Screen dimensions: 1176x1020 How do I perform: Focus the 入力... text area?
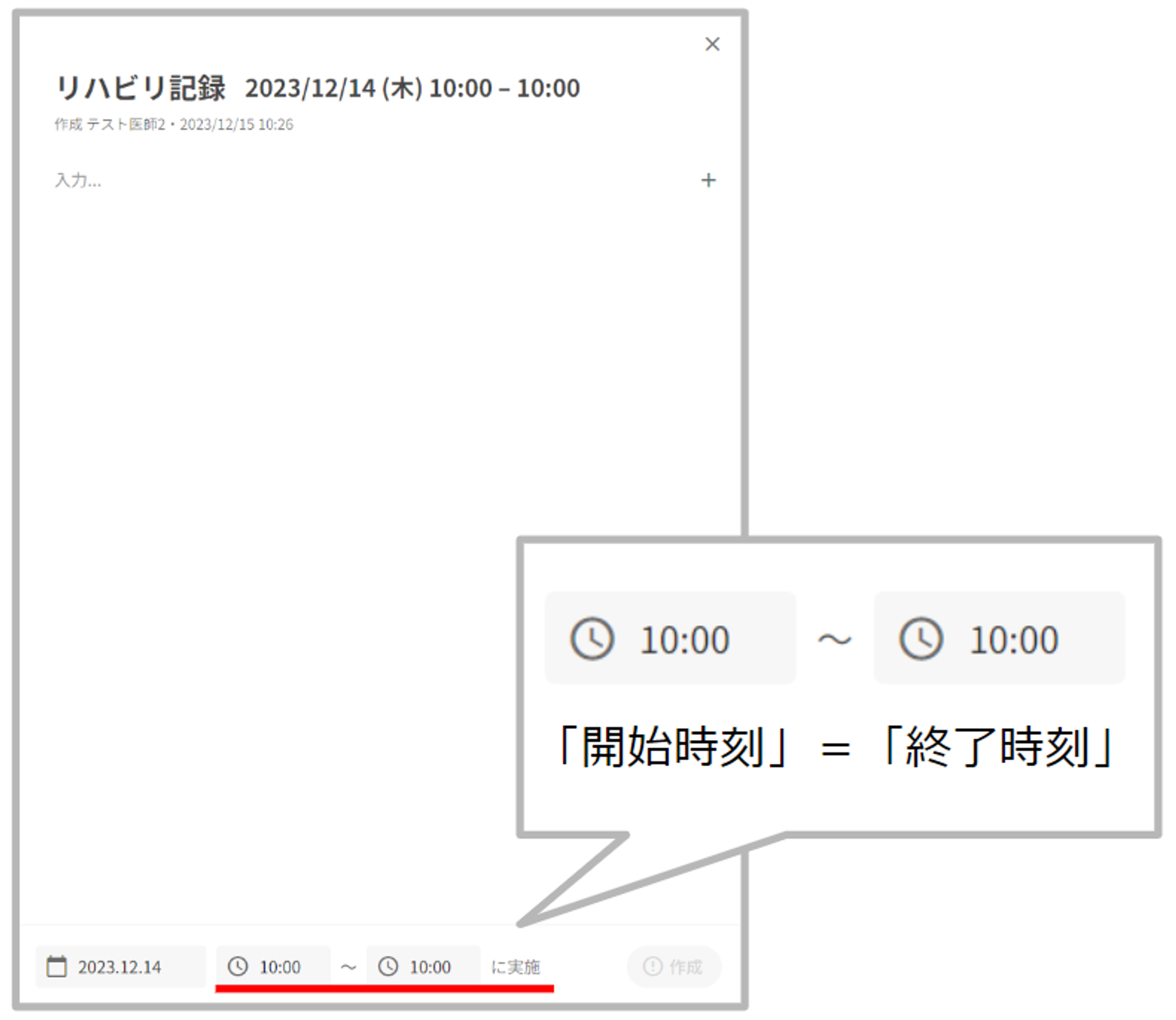(x=78, y=181)
